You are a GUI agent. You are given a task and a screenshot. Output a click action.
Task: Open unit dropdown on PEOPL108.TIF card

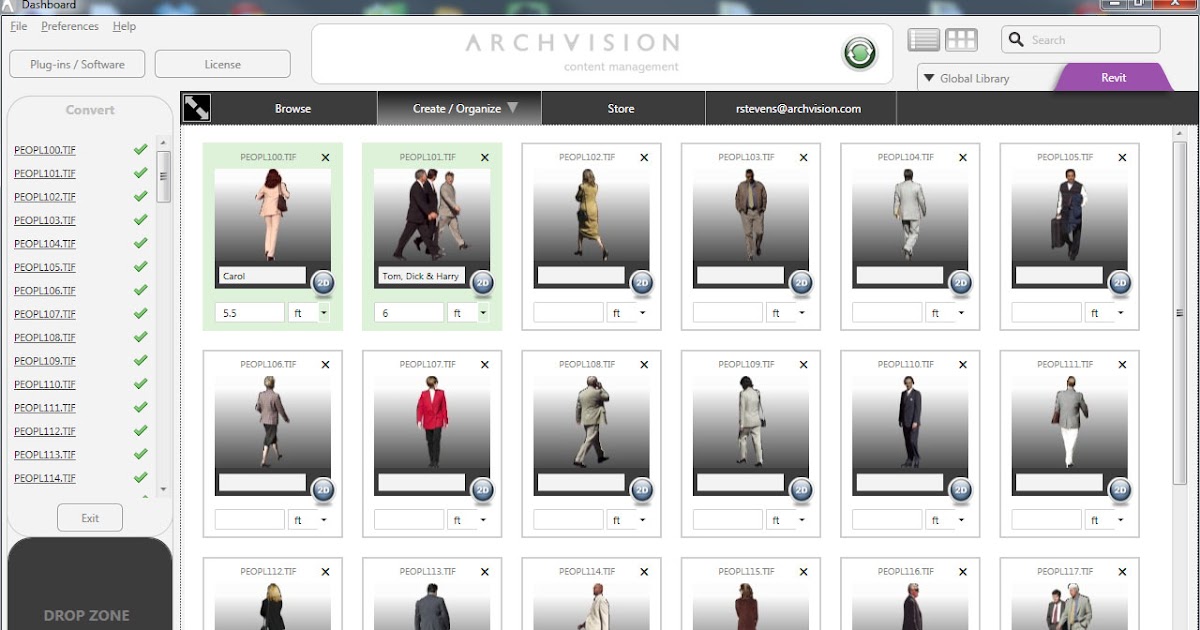[628, 520]
